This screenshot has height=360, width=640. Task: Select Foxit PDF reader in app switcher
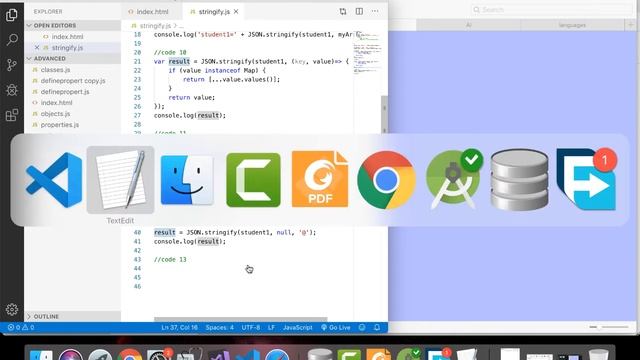click(x=320, y=180)
